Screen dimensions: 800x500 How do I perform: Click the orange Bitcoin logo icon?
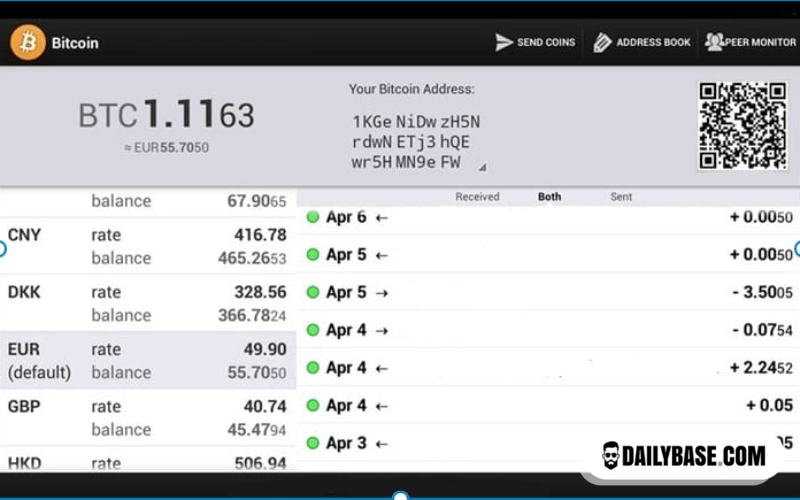click(28, 42)
